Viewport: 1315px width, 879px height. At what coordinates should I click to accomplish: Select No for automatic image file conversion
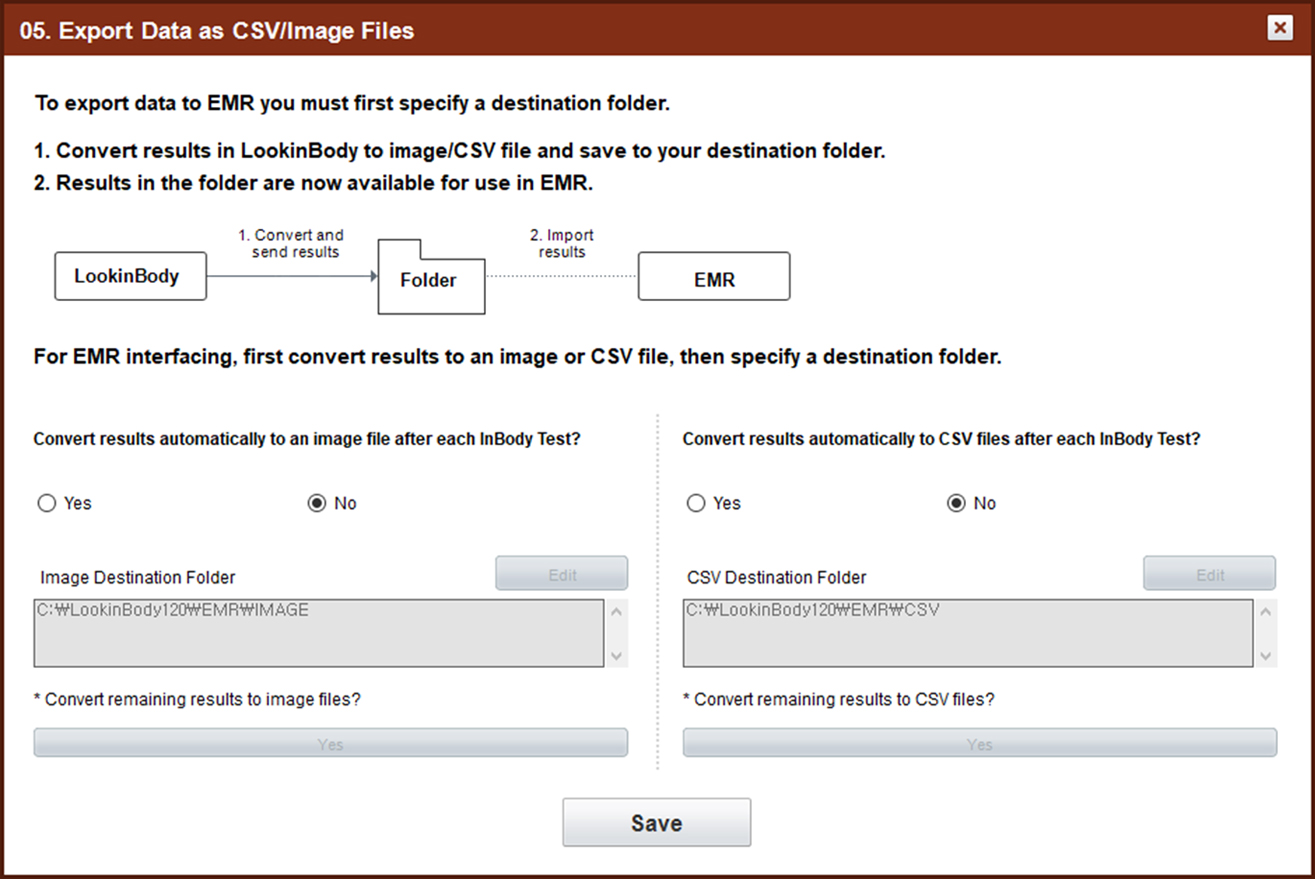317,503
